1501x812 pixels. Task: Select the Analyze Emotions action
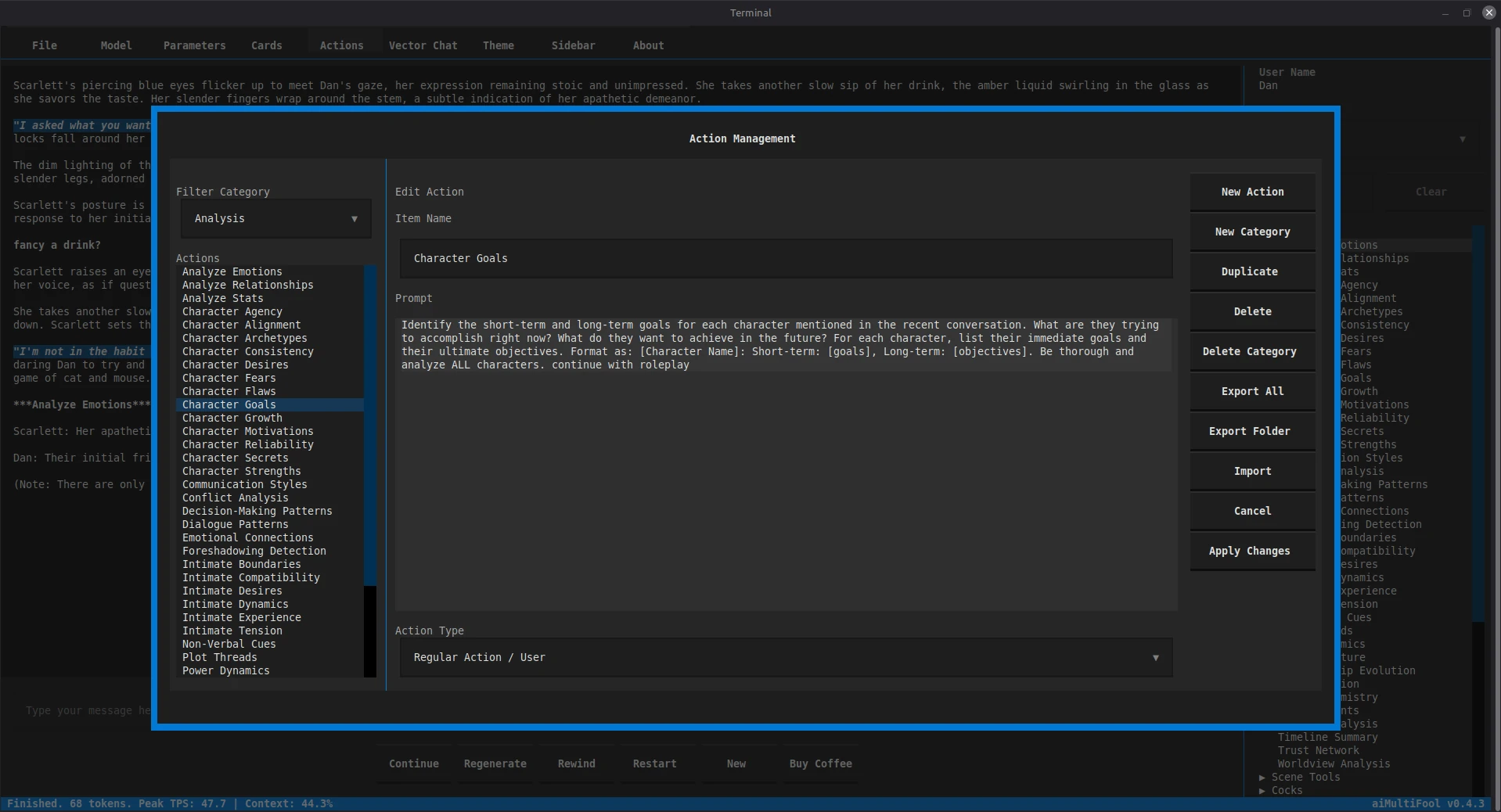232,271
